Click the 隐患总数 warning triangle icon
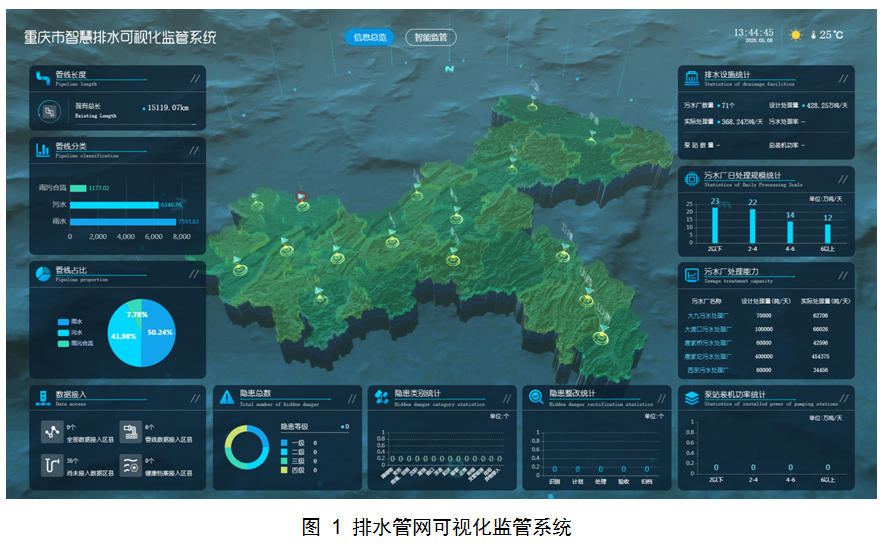 (227, 397)
